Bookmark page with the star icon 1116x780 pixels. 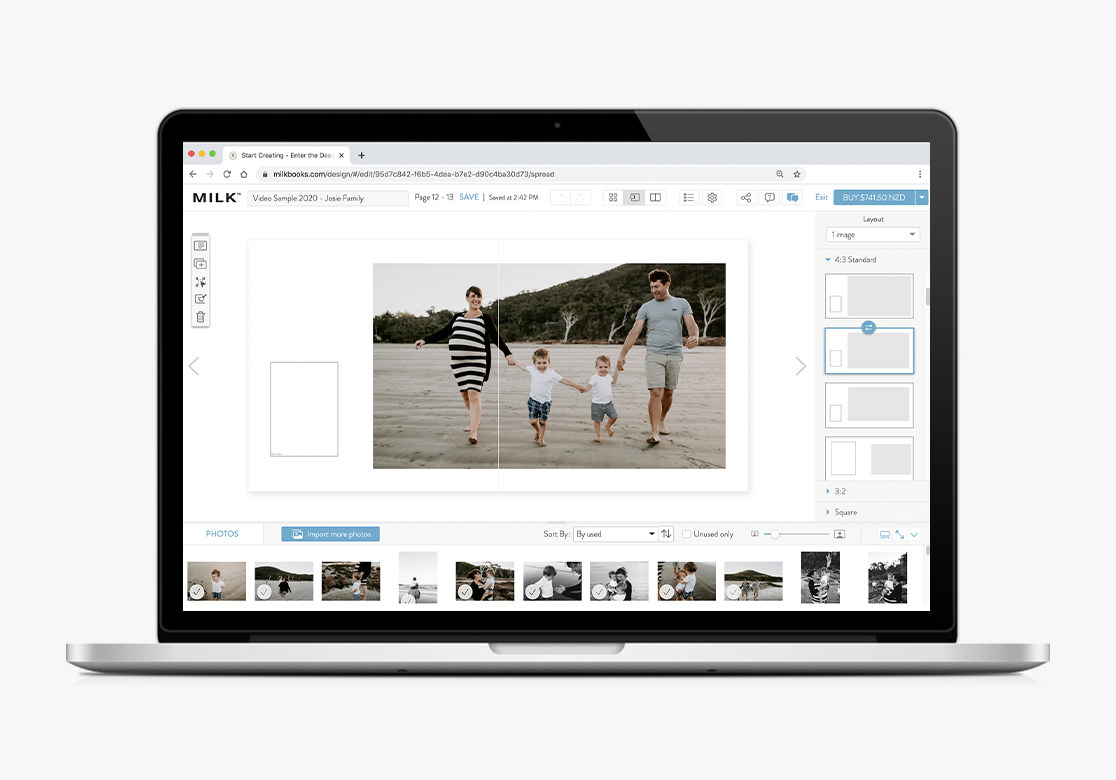(797, 174)
